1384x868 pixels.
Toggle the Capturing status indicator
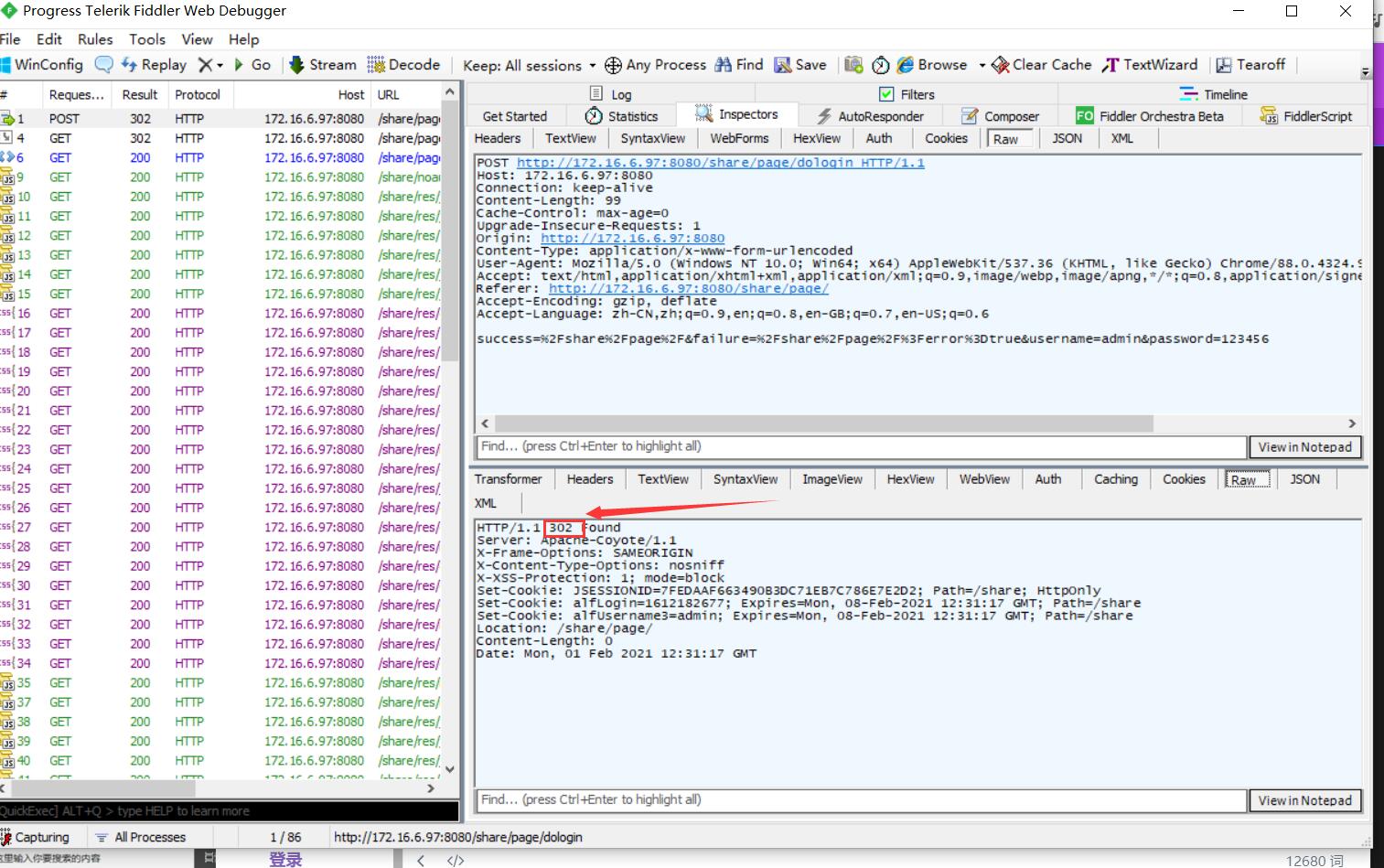point(35,837)
